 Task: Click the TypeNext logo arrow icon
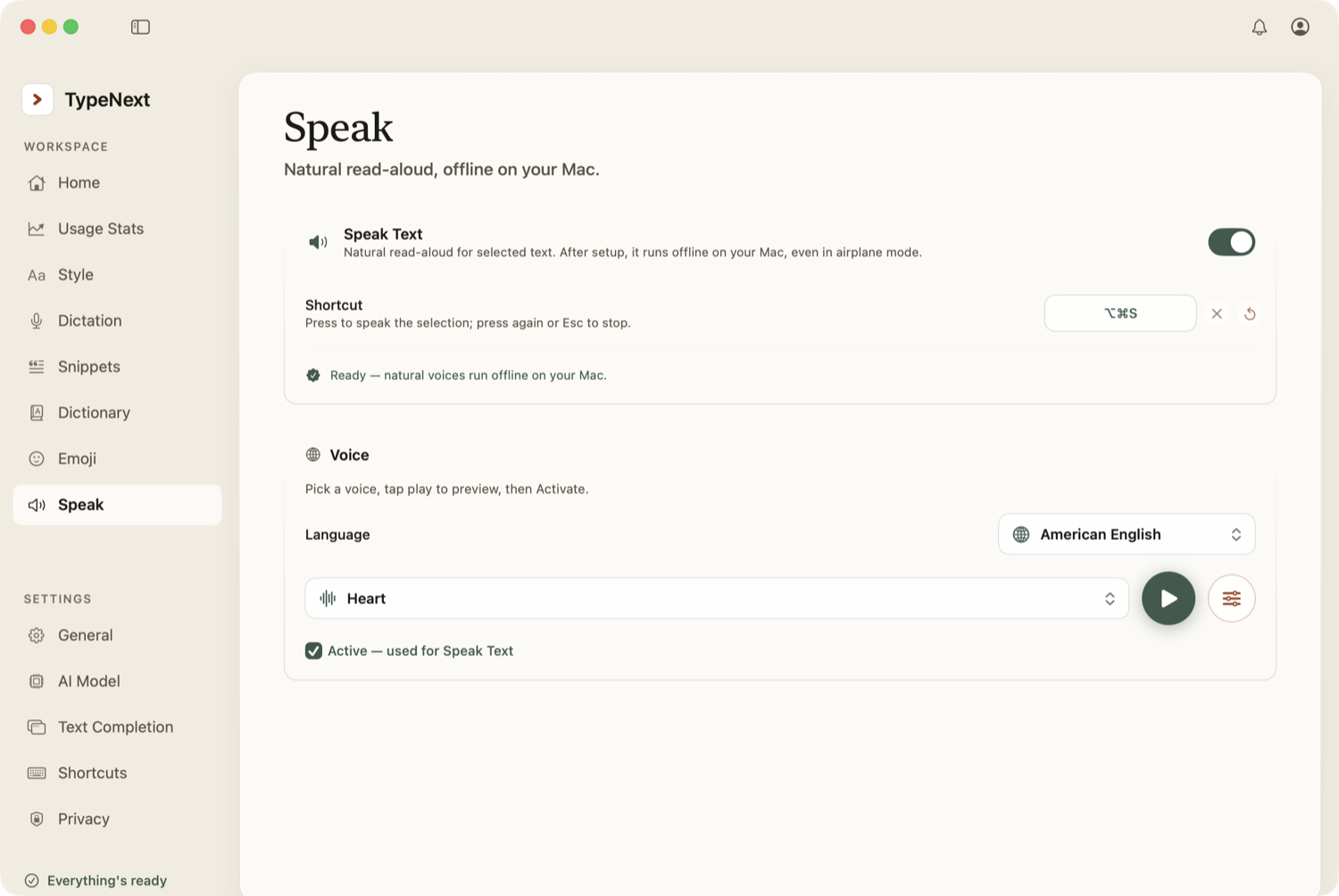(x=37, y=99)
